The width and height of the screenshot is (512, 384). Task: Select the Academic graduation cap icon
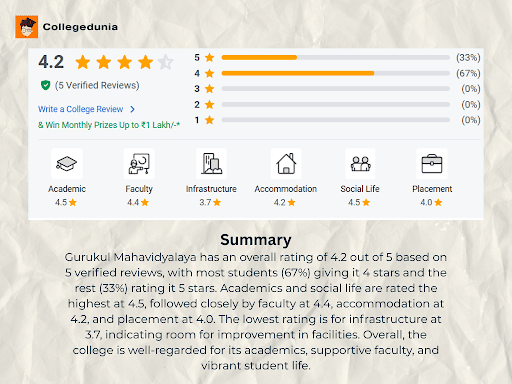[x=67, y=163]
